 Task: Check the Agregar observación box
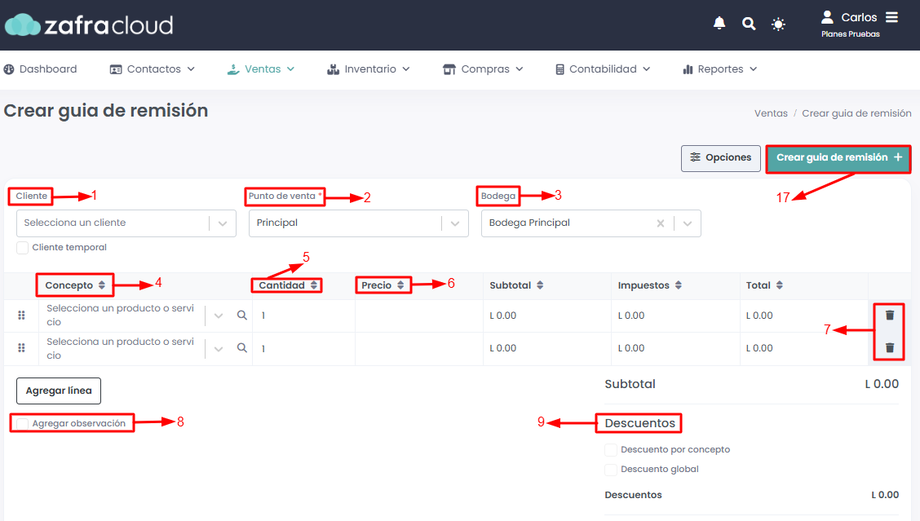pyautogui.click(x=22, y=424)
